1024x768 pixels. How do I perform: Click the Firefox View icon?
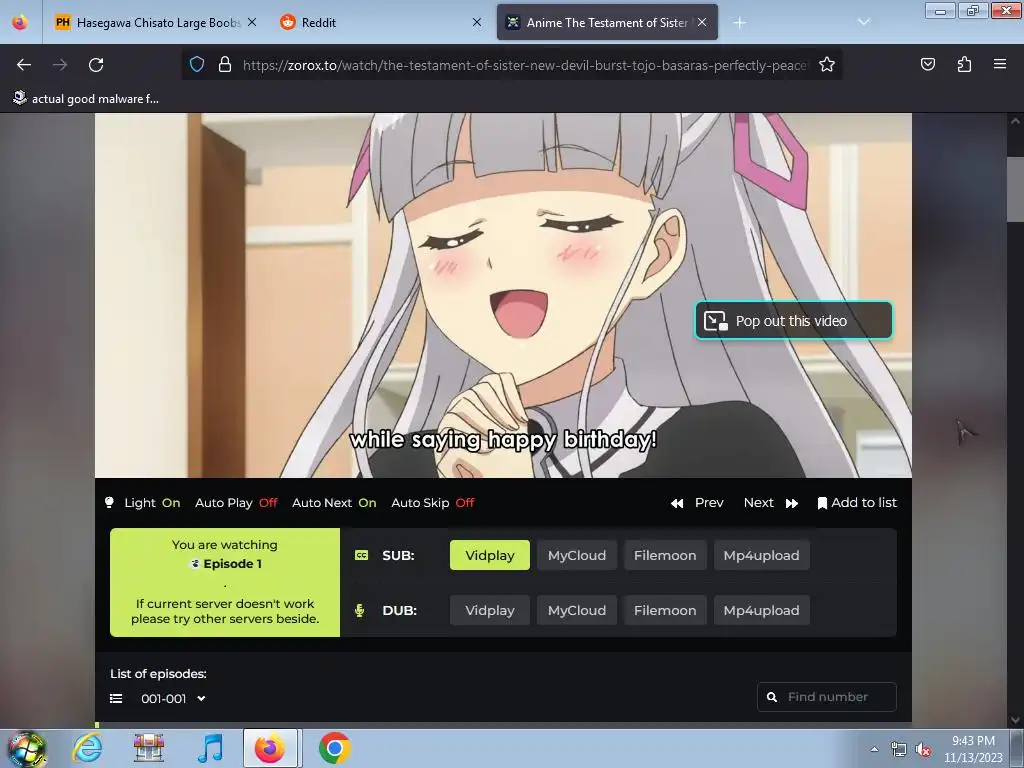[x=20, y=22]
